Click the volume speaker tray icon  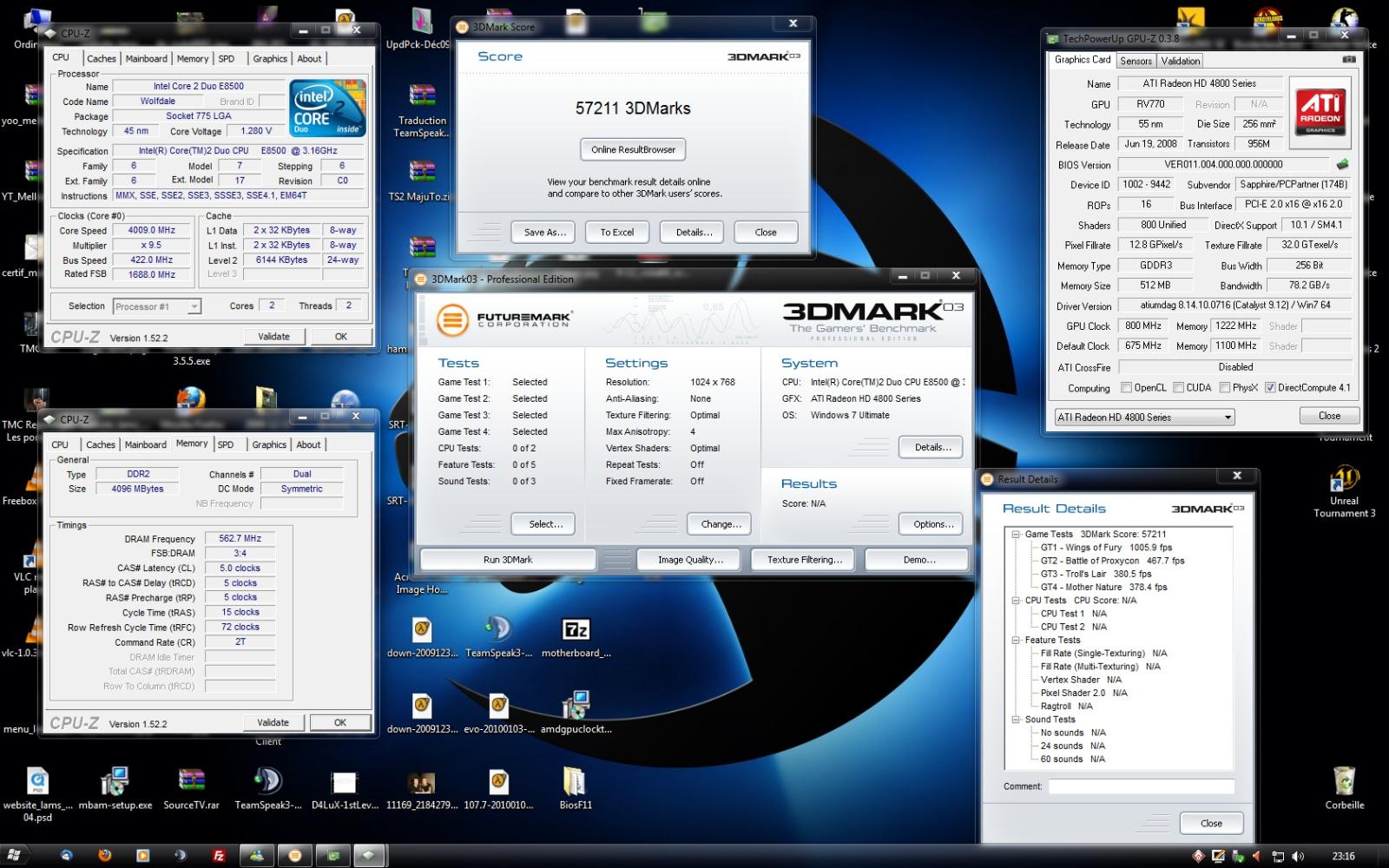click(x=1297, y=857)
